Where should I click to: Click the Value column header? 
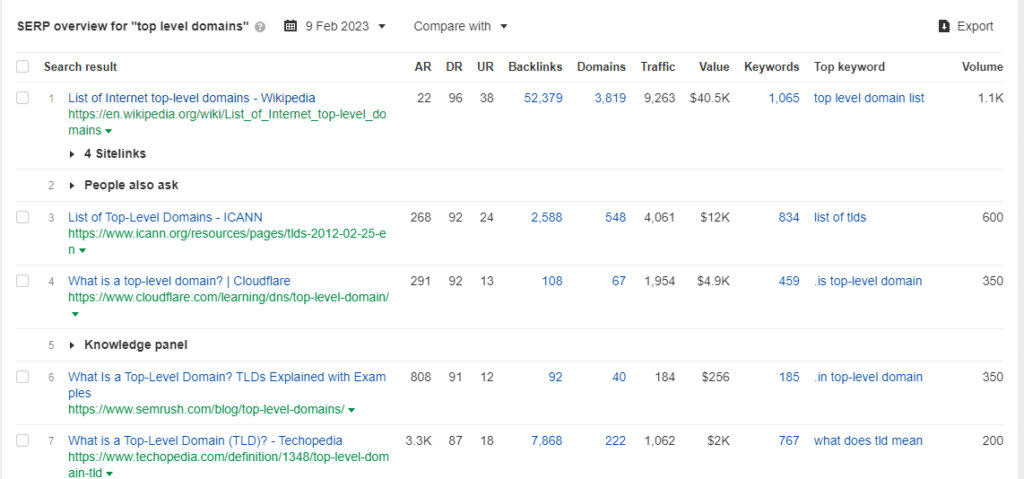[x=714, y=67]
